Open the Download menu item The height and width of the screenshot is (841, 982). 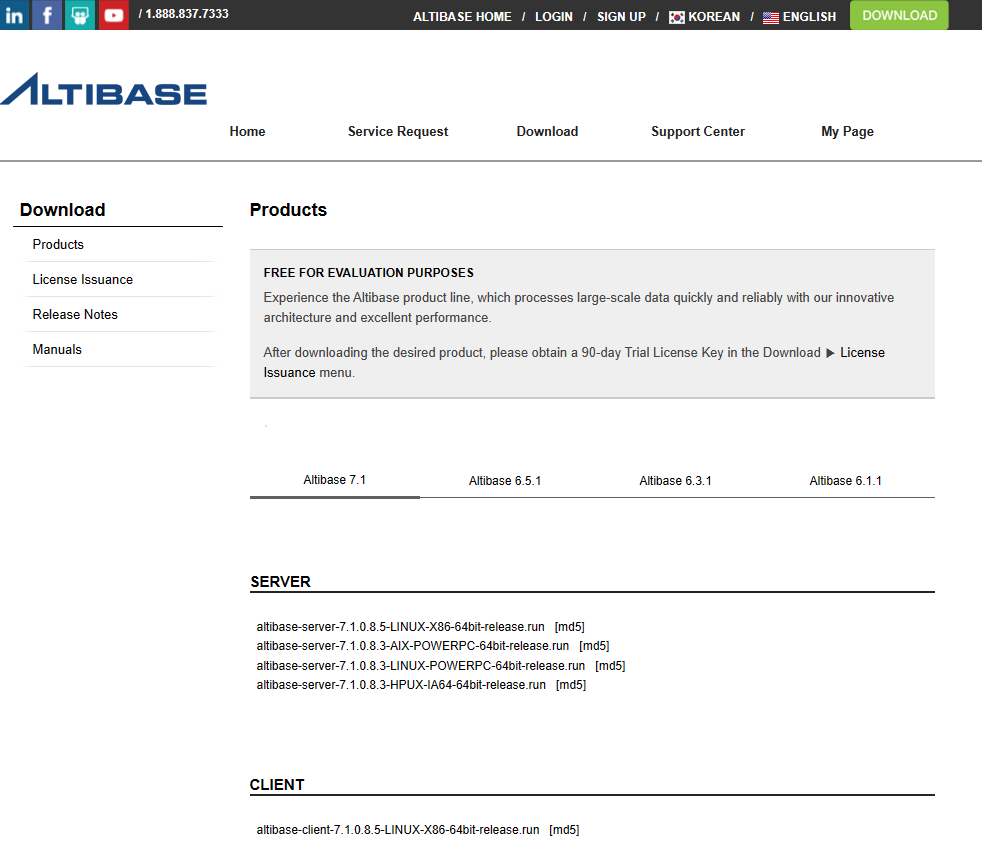[547, 132]
